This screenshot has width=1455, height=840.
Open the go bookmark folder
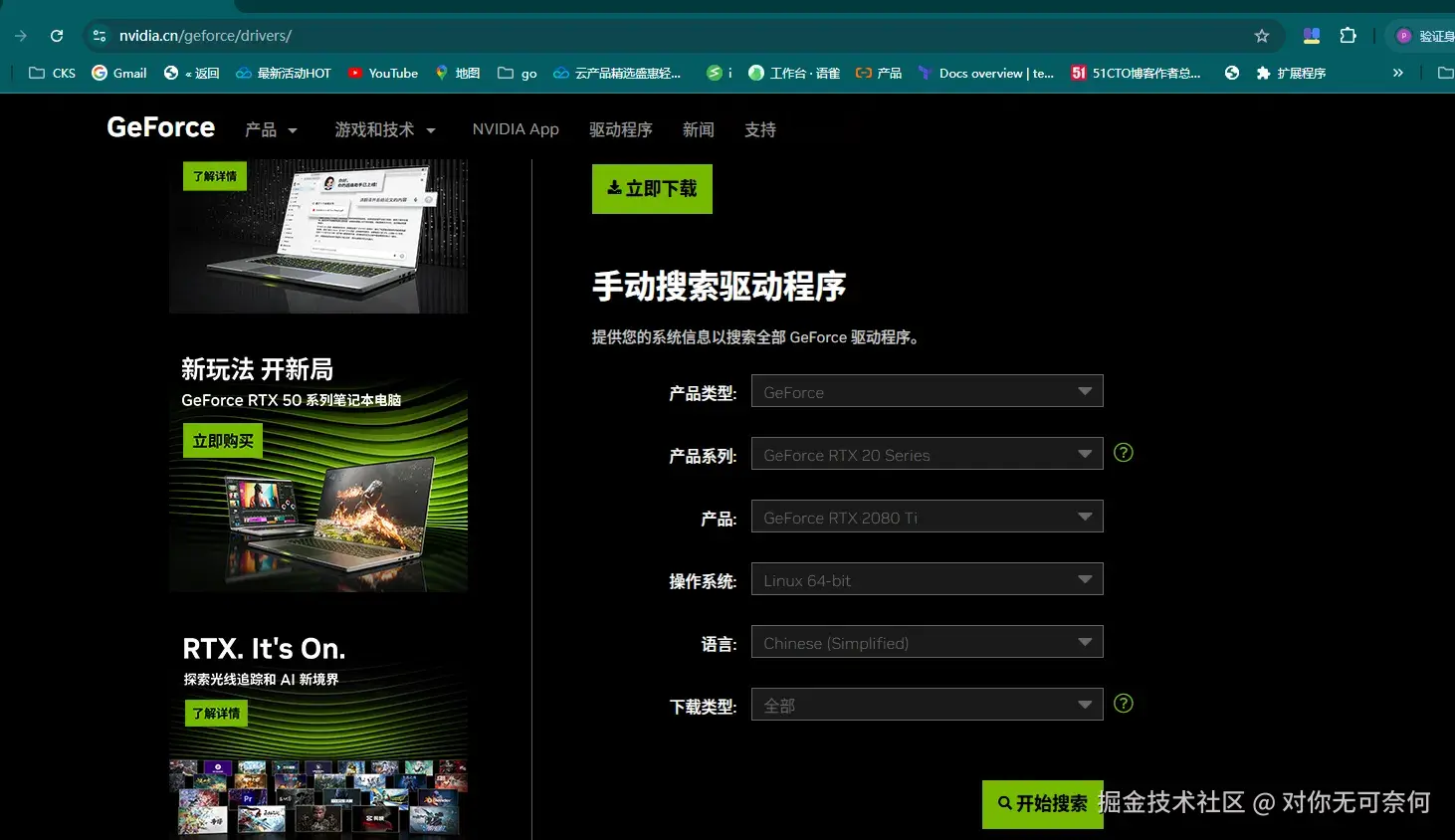click(518, 73)
